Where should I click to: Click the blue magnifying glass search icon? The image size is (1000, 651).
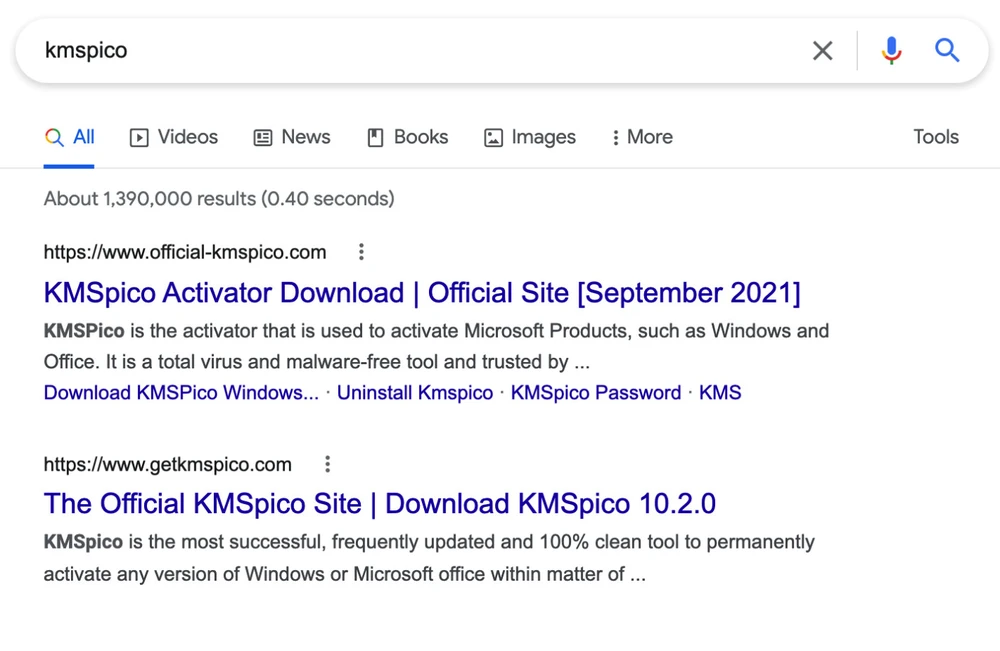946,50
